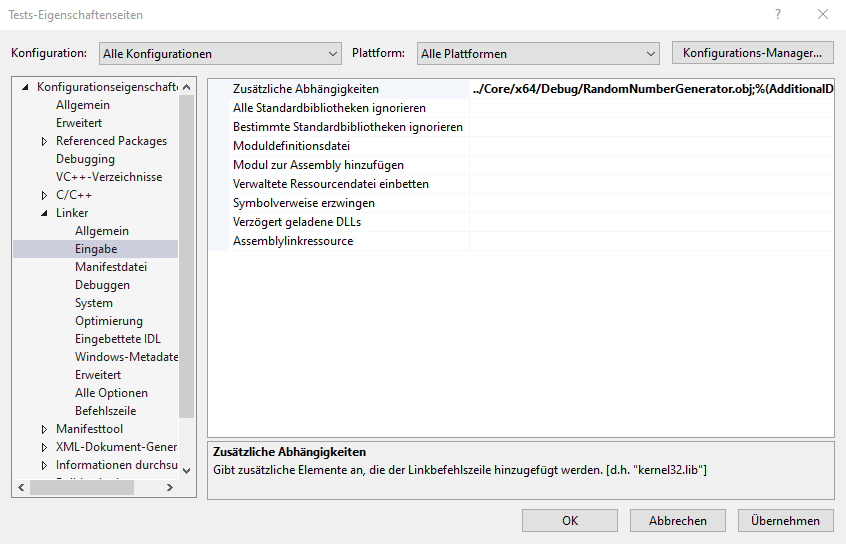This screenshot has height=544, width=846.
Task: Select the Alle Optionen tree item
Action: tap(111, 393)
